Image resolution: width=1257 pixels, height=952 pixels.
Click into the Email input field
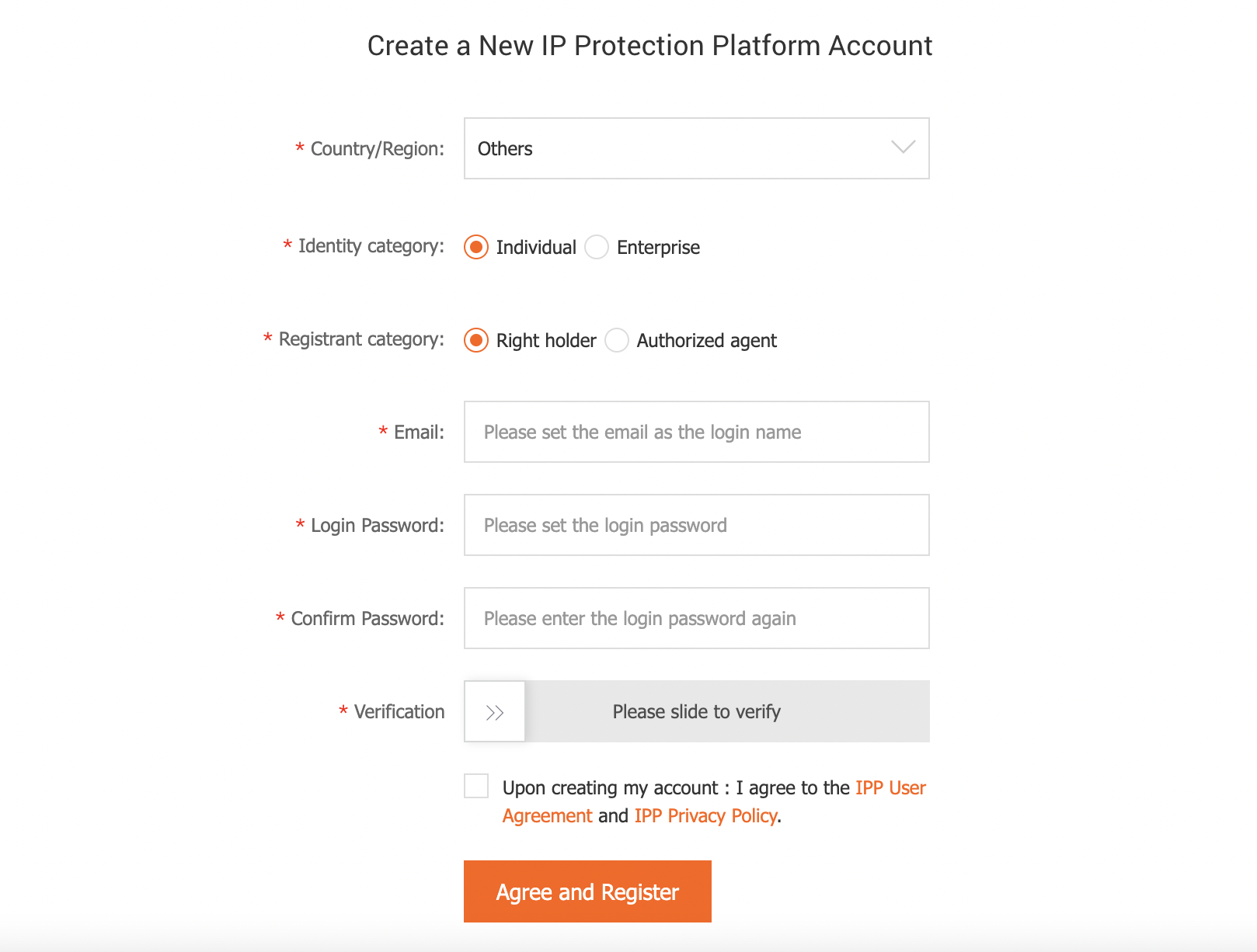coord(695,433)
